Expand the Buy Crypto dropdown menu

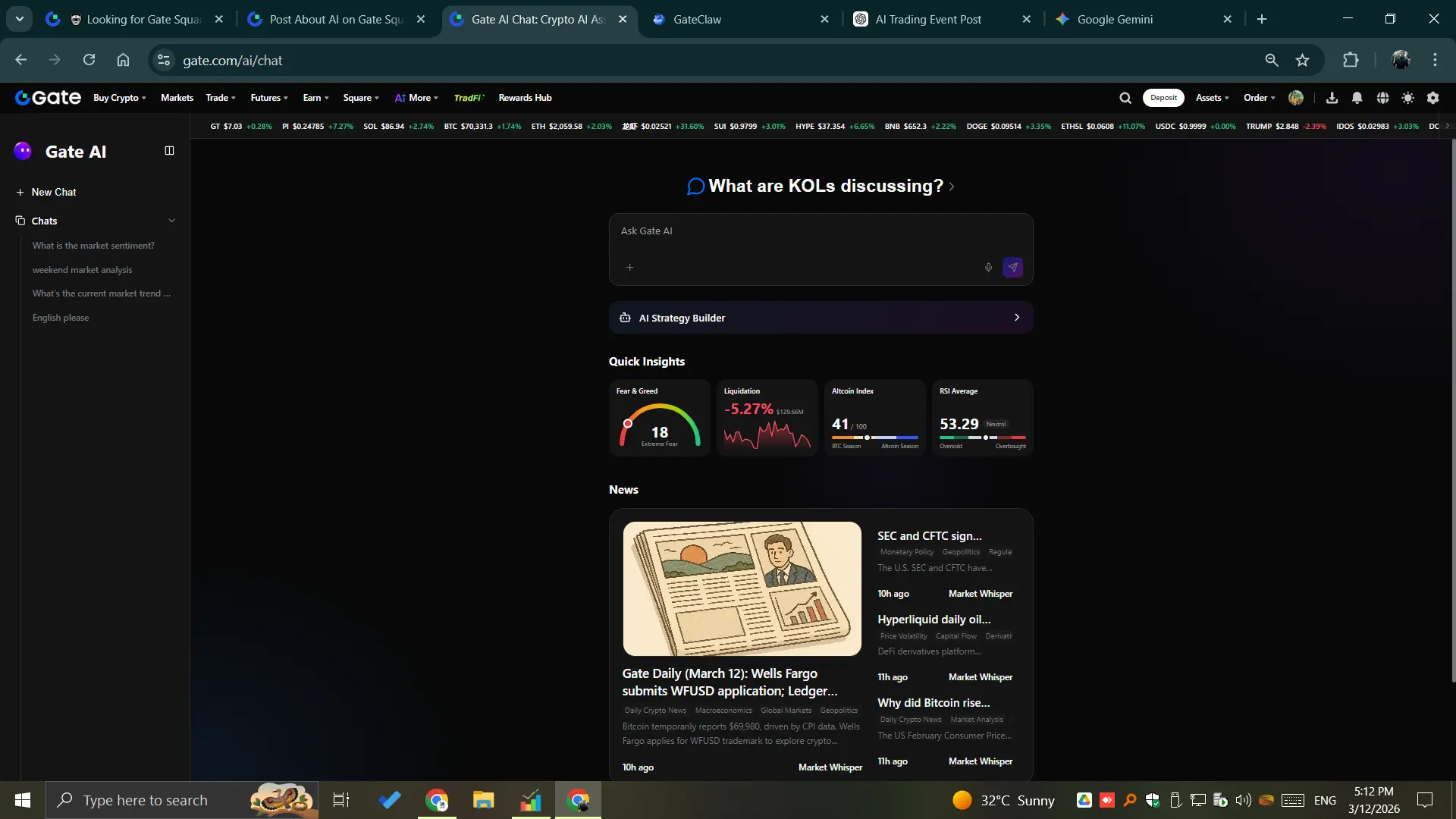click(119, 98)
